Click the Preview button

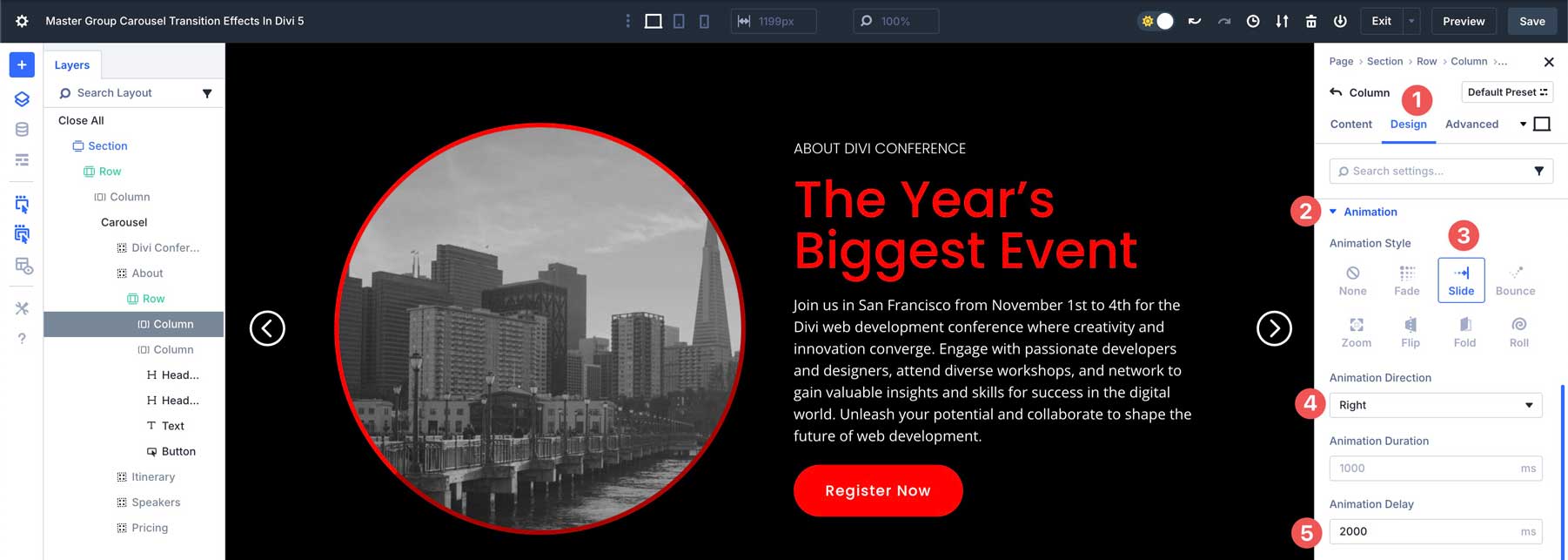tap(1464, 21)
